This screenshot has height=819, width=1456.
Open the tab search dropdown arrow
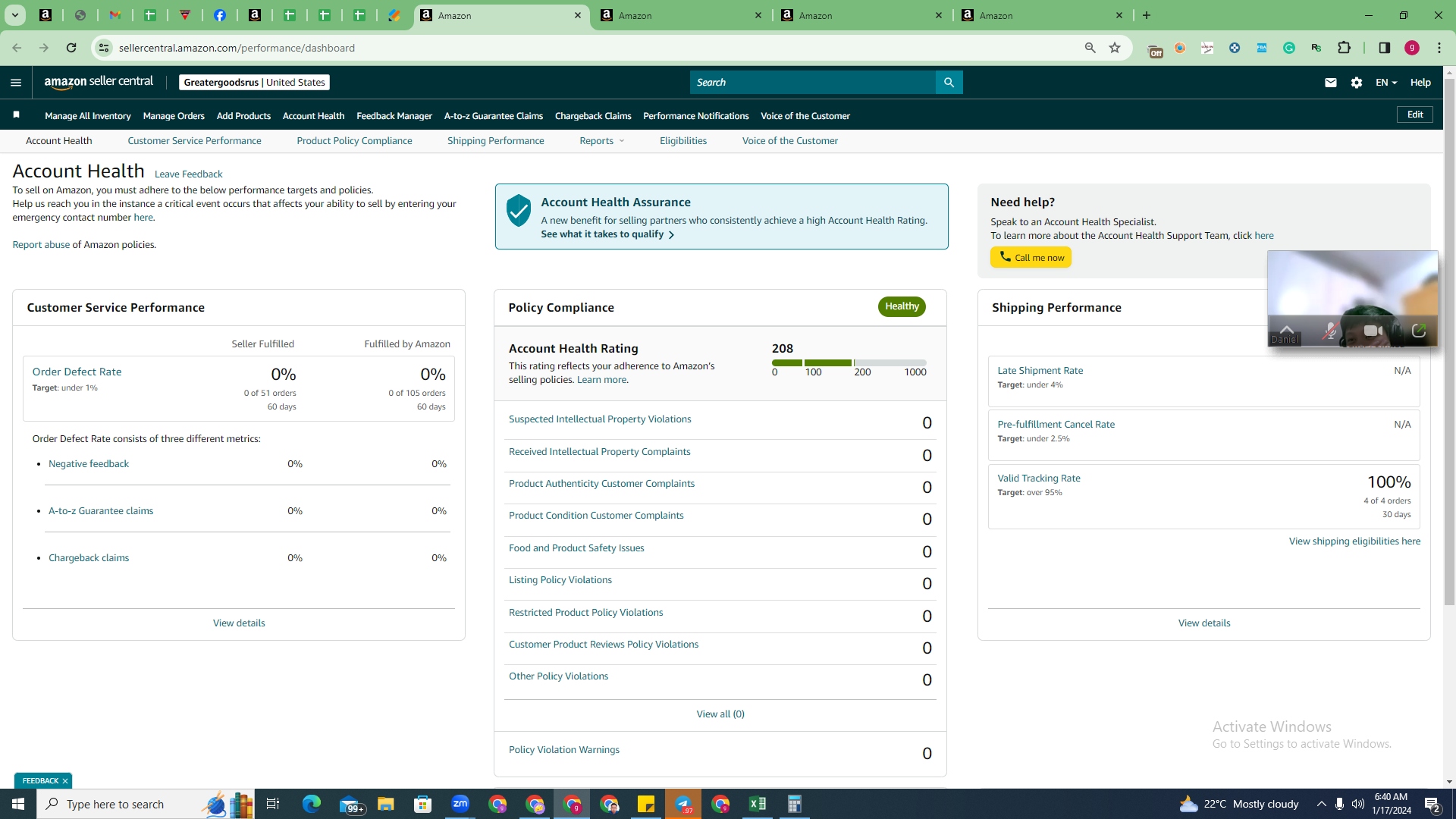pyautogui.click(x=15, y=15)
